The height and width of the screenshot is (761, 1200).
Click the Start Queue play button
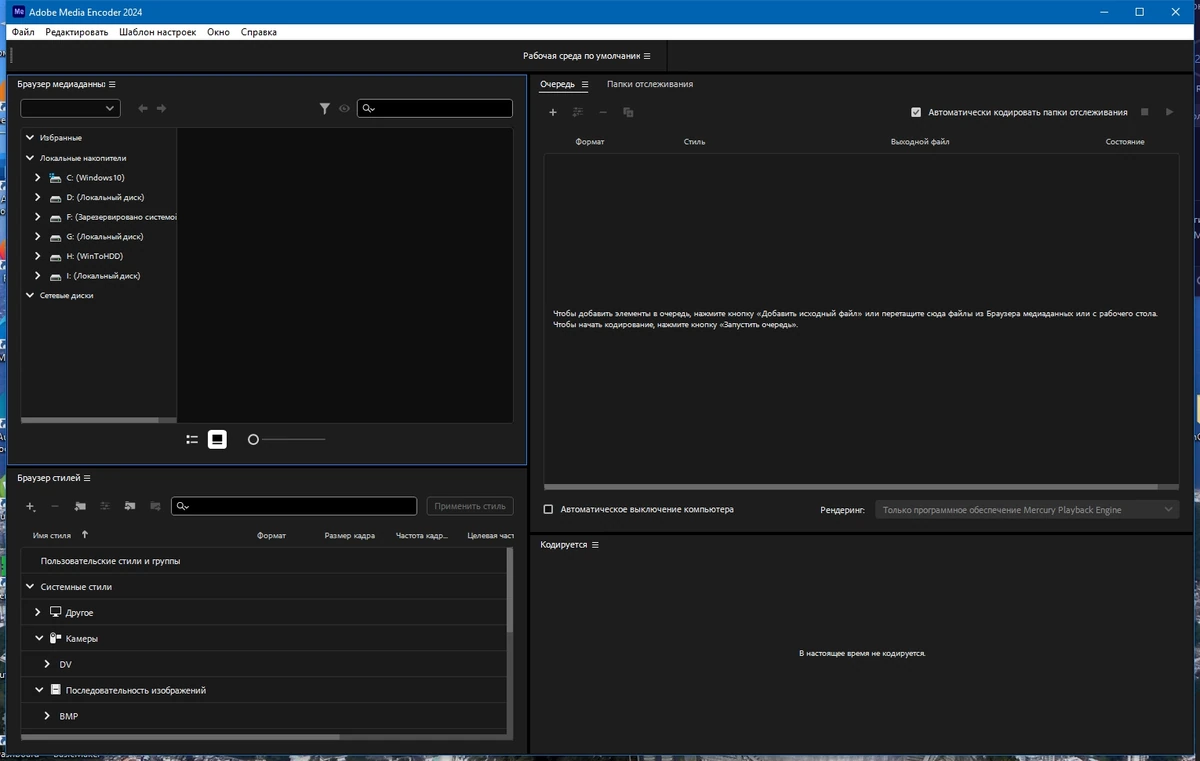pos(1169,112)
